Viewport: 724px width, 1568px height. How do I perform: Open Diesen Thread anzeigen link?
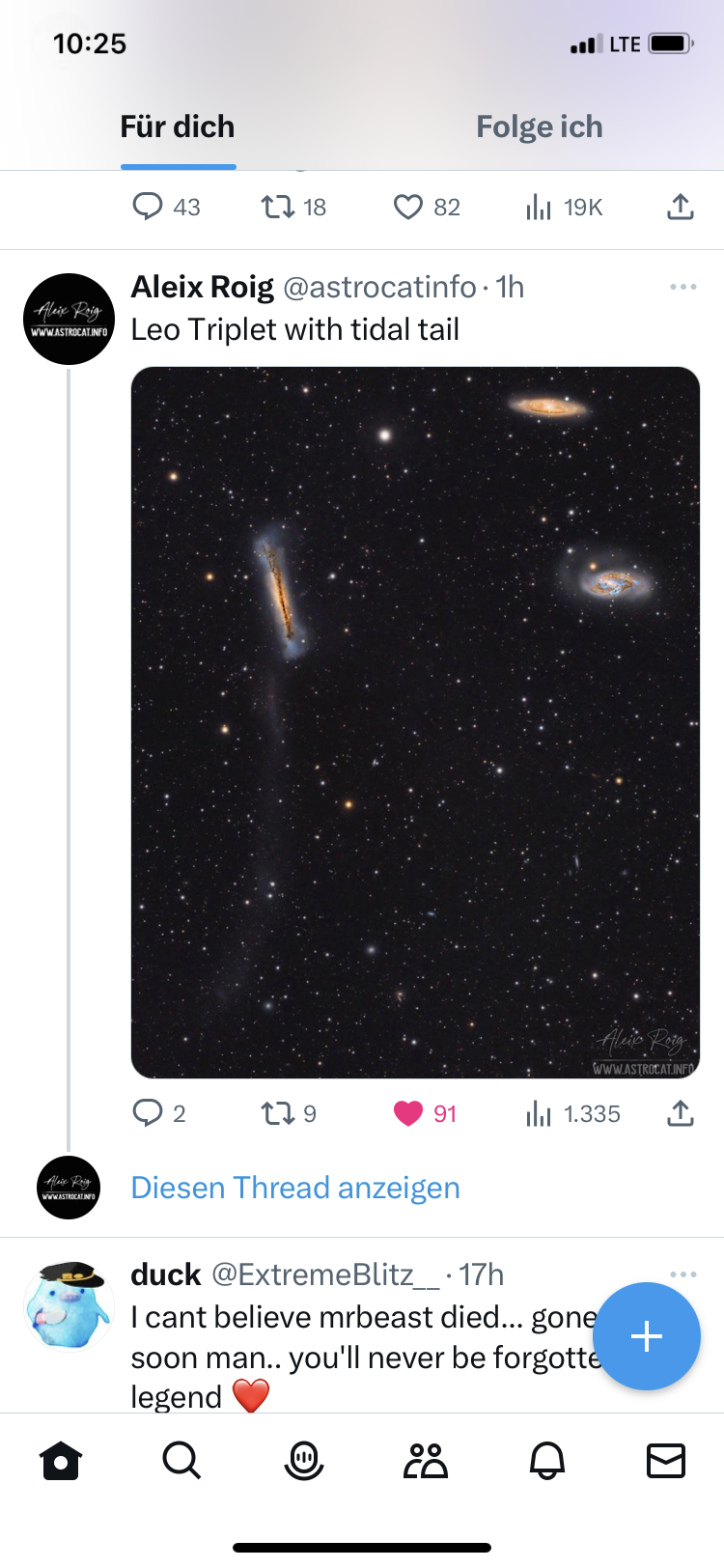294,1188
